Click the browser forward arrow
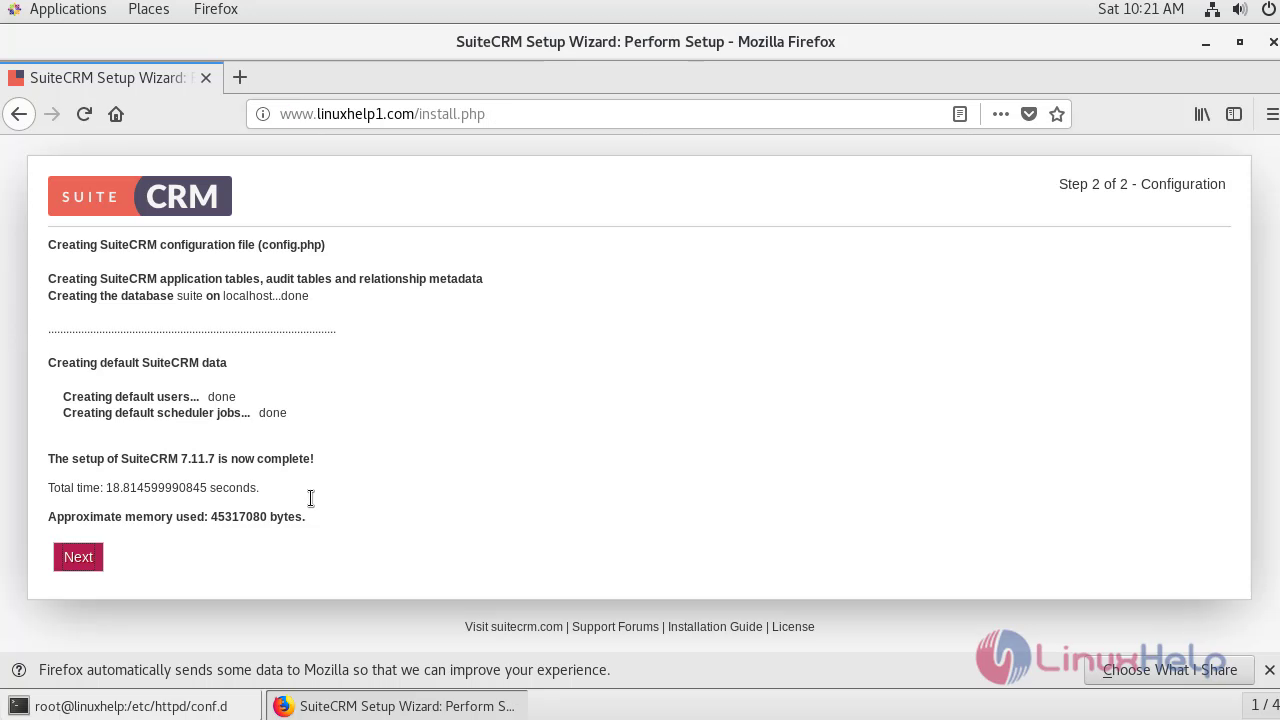 (52, 114)
